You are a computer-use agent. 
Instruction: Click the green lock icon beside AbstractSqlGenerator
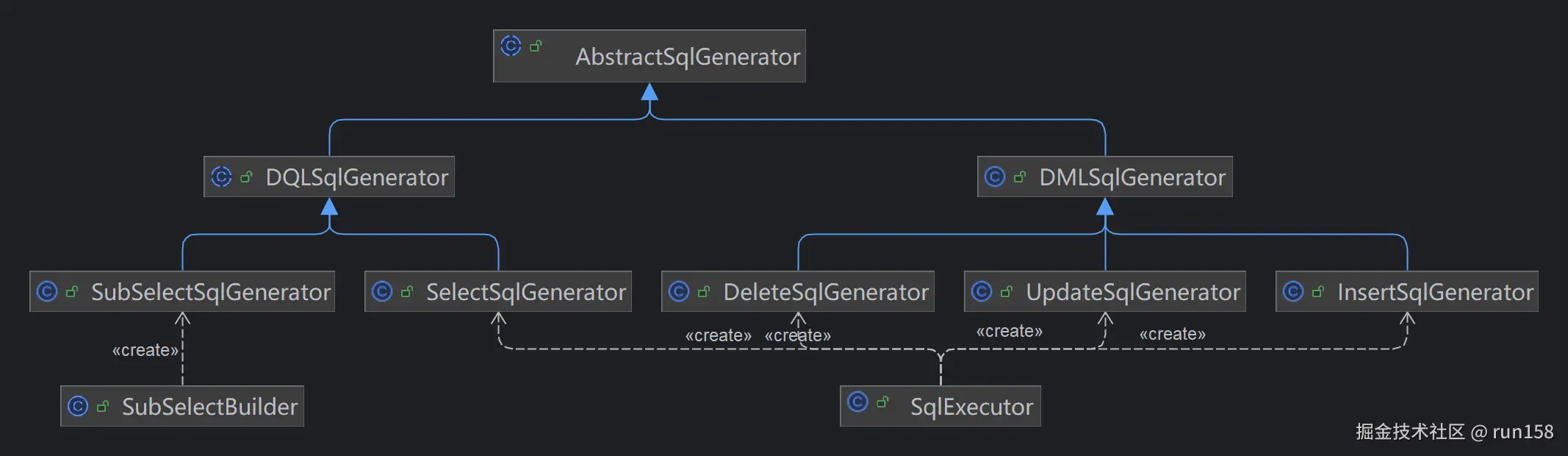coord(536,46)
